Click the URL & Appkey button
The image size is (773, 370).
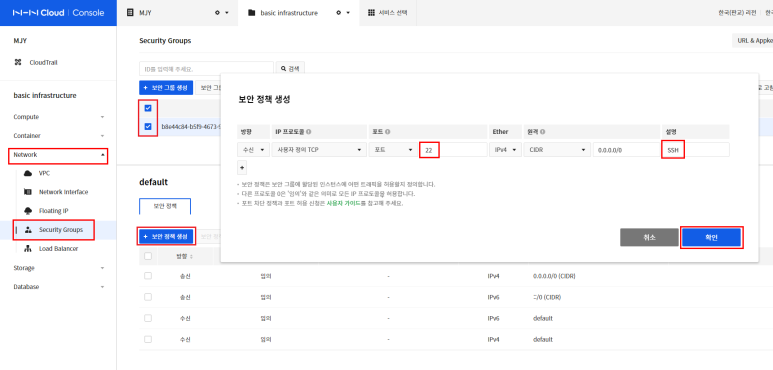pos(753,41)
